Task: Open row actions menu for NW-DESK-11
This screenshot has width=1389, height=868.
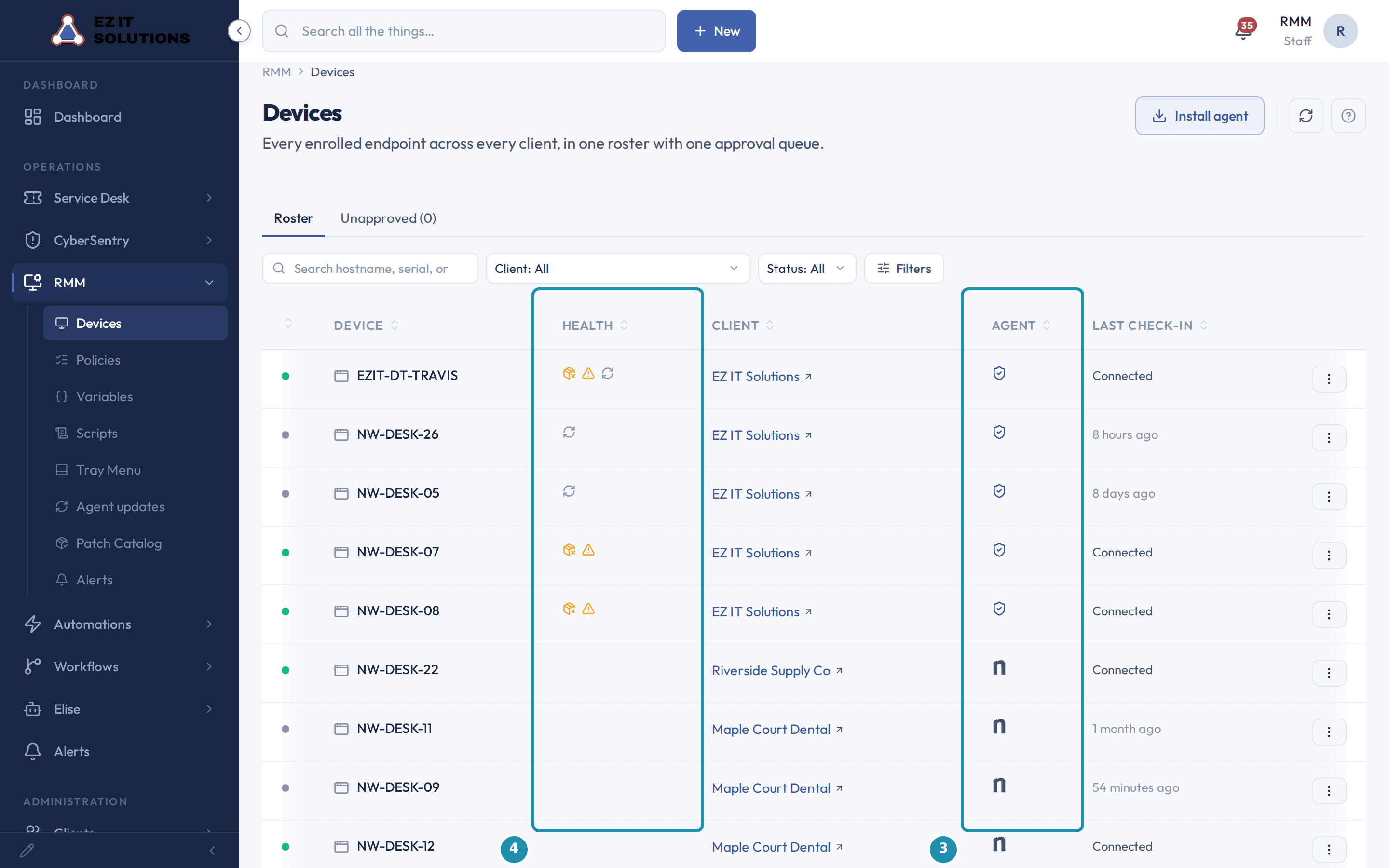Action: (1329, 732)
